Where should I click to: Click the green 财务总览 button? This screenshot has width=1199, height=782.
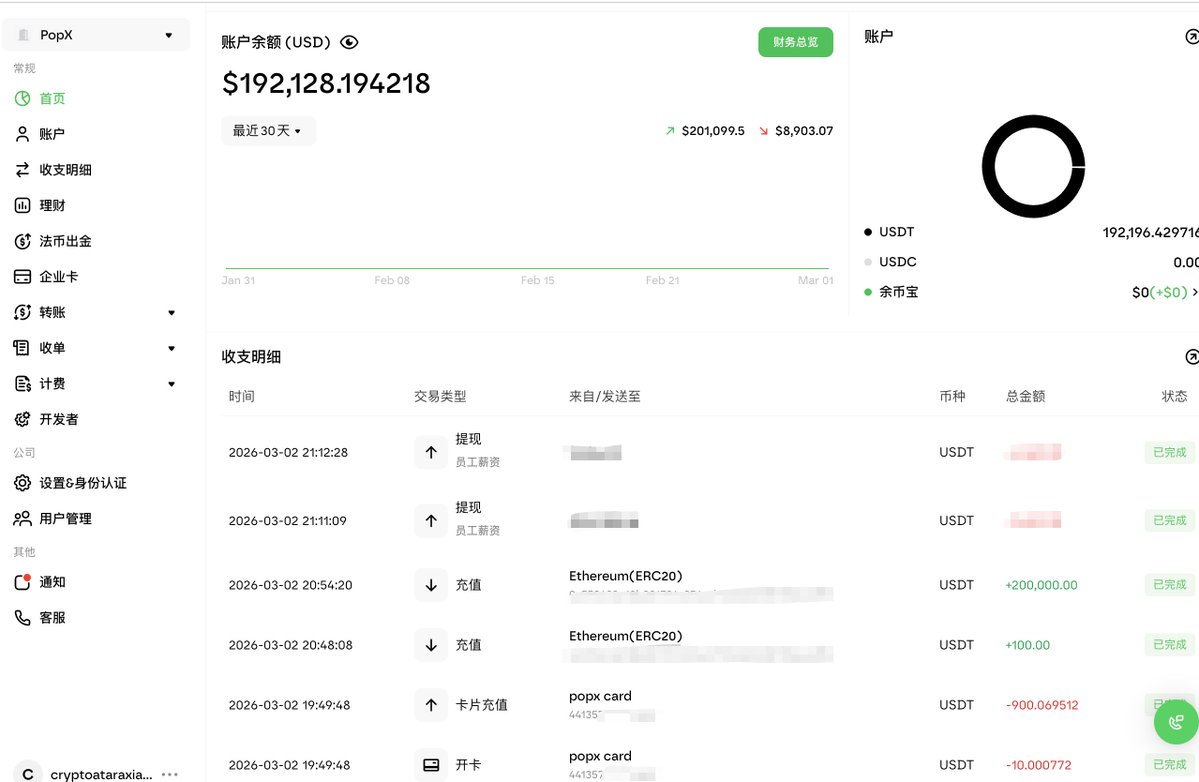(795, 42)
